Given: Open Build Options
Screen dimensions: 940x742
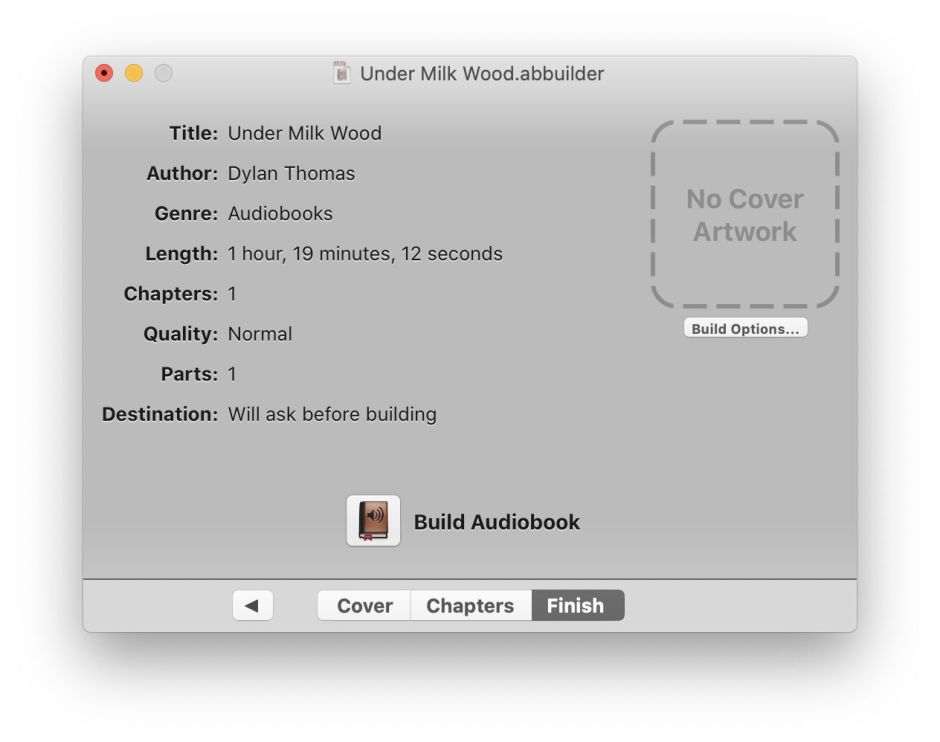Looking at the screenshot, I should 745,326.
